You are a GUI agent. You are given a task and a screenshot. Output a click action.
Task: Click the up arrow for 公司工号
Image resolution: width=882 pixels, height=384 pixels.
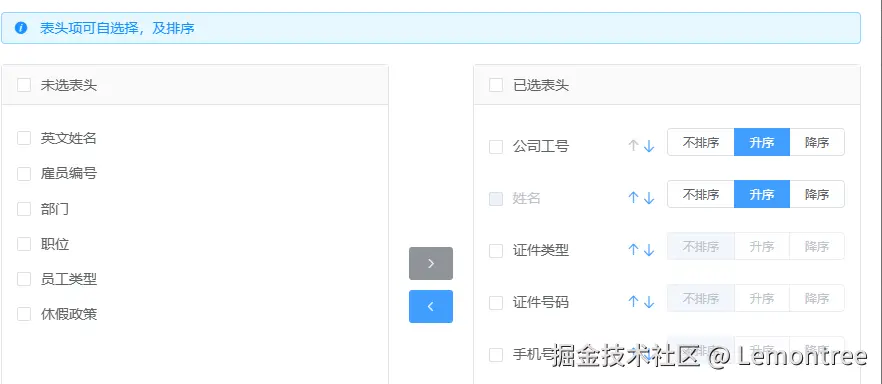633,146
